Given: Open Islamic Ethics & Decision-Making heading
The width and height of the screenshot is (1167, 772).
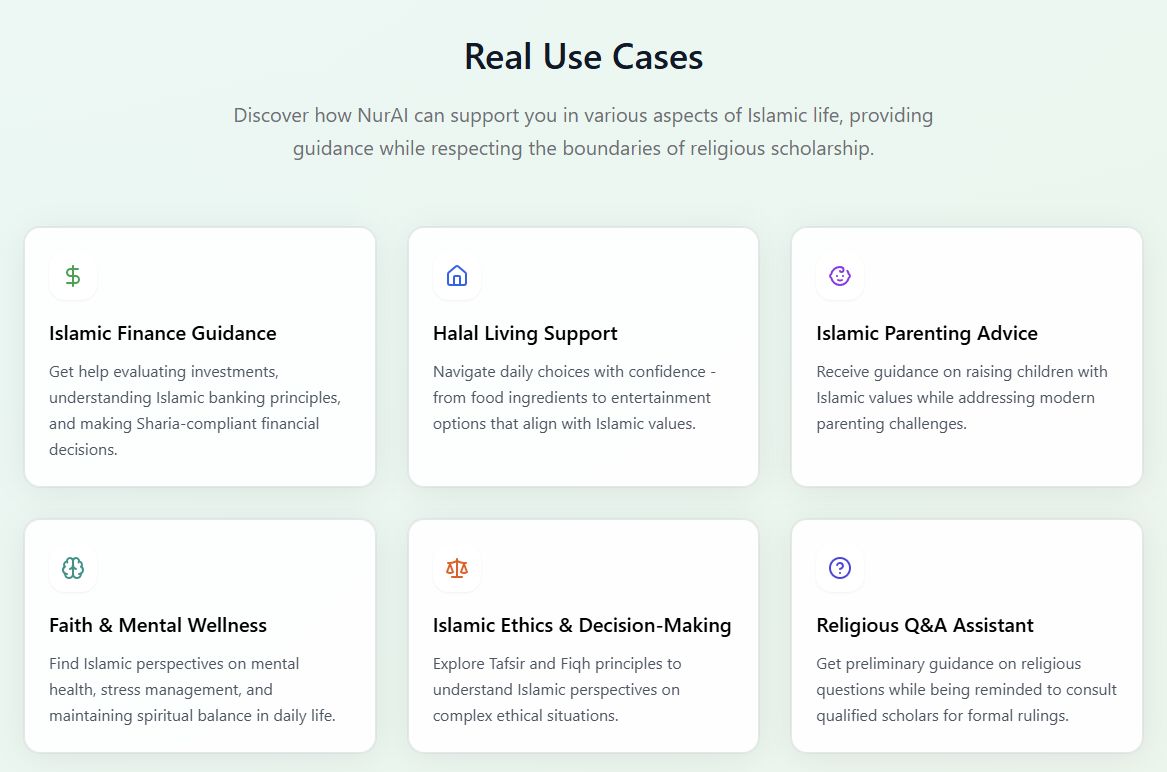Looking at the screenshot, I should [x=582, y=625].
